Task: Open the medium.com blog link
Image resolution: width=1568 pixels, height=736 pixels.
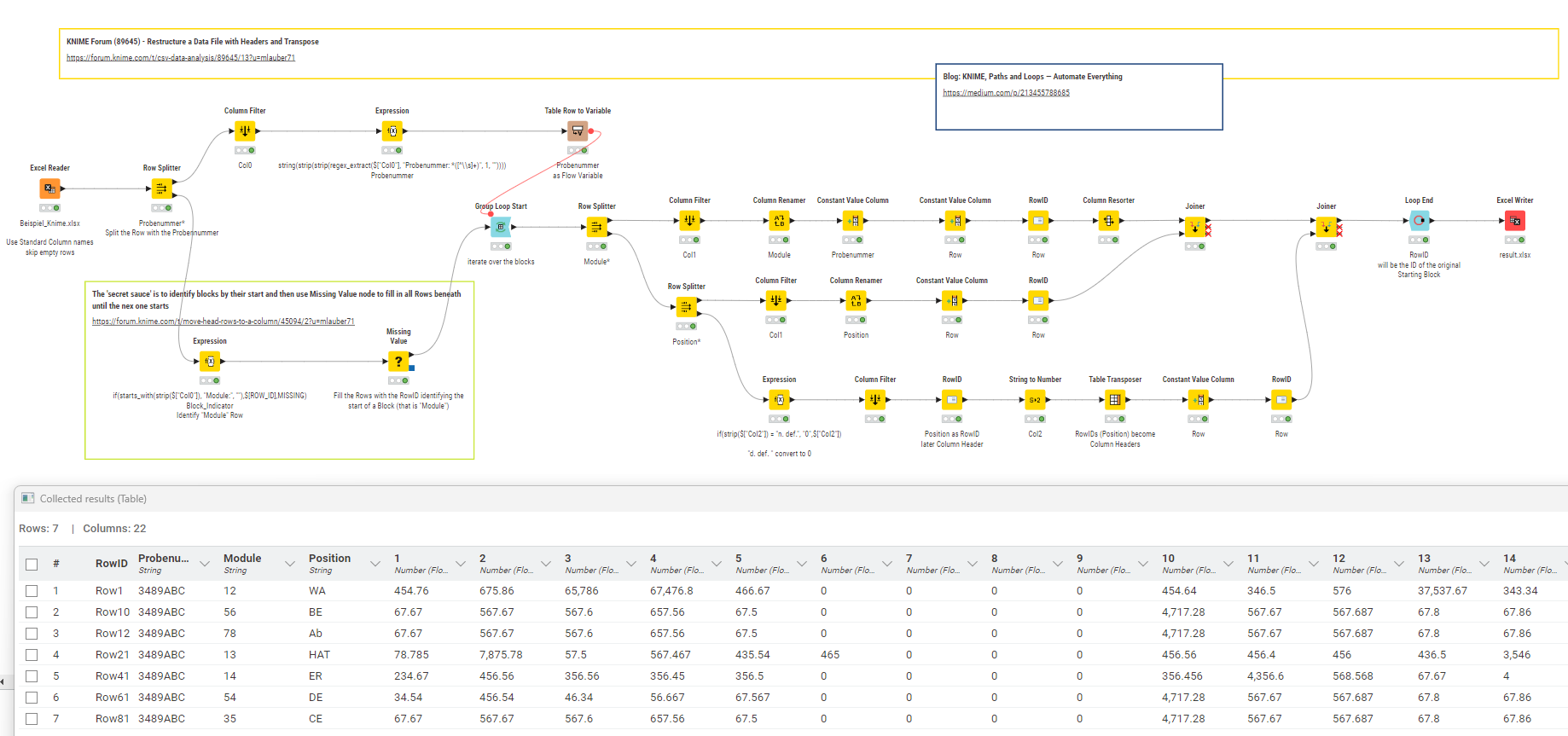Action: [1006, 93]
